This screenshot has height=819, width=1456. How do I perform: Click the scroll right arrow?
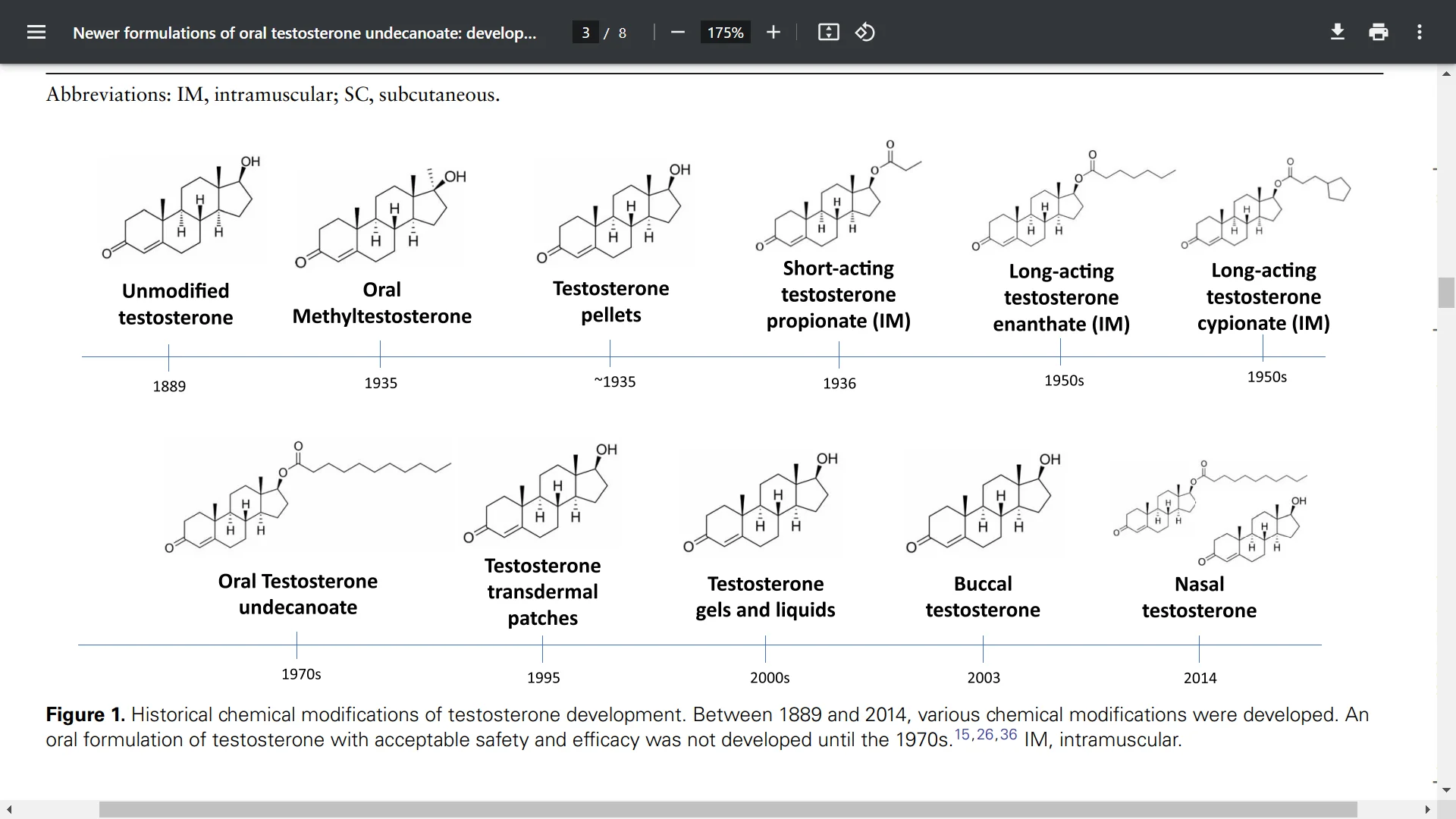tap(1427, 810)
